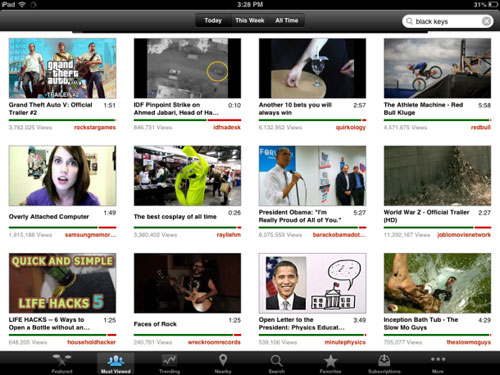Click the title Another 10 bets you will always win
The height and width of the screenshot is (375, 500).
click(295, 109)
